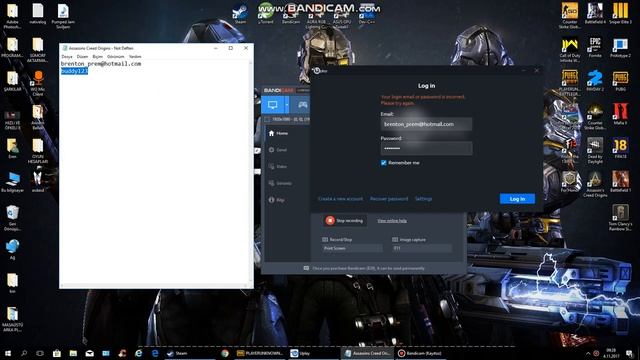
Task: Select the Assassin's Creed Origins desktop icon
Action: [x=595, y=184]
